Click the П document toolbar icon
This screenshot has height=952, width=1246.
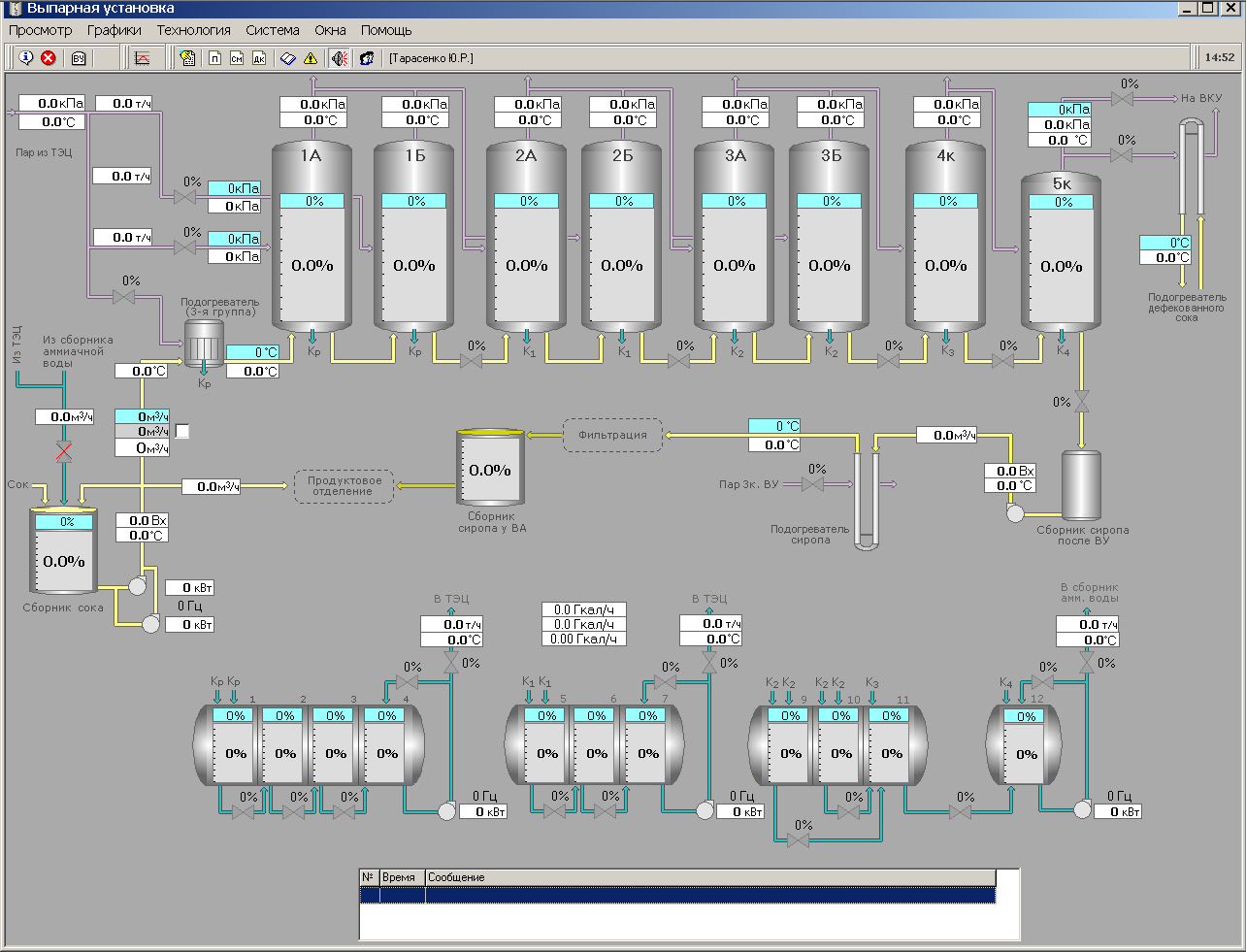(214, 58)
